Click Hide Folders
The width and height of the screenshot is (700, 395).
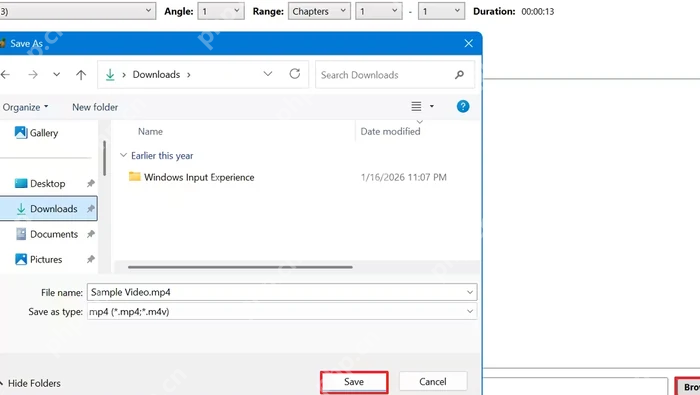pyautogui.click(x=30, y=383)
